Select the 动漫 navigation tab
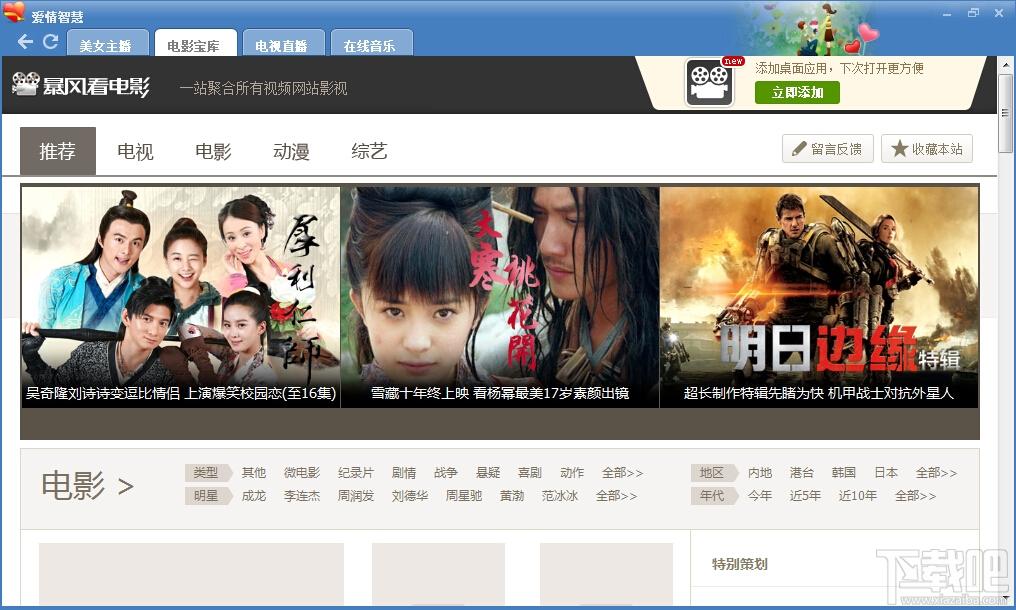Screen dimensions: 1016x610 291,151
